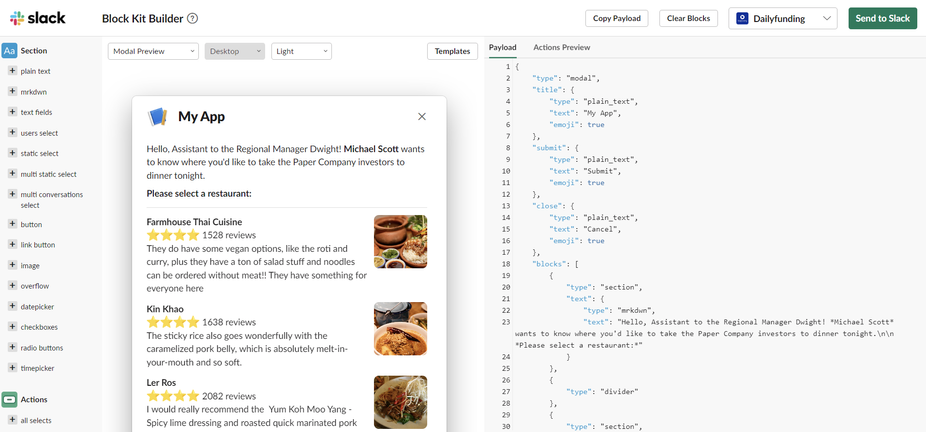Screen dimensions: 926x432
Task: Click the Slack logo
Action: tap(38, 18)
